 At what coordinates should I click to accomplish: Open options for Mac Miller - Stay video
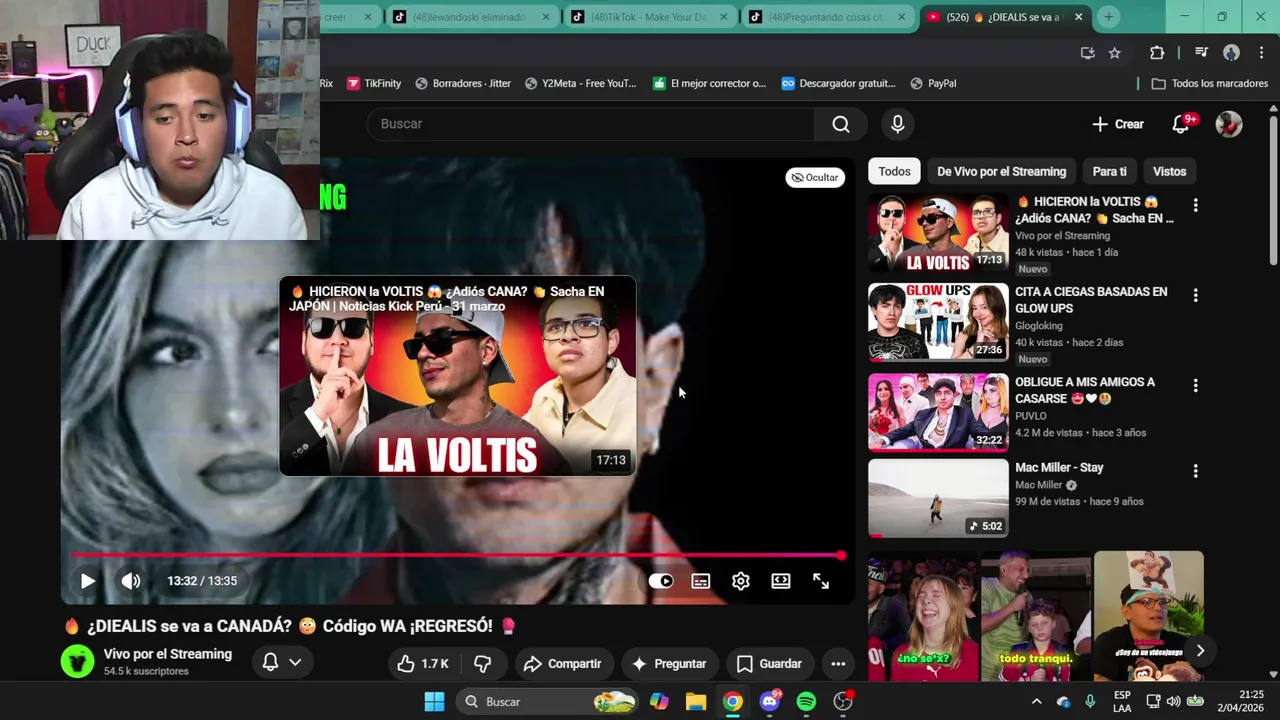[x=1195, y=471]
